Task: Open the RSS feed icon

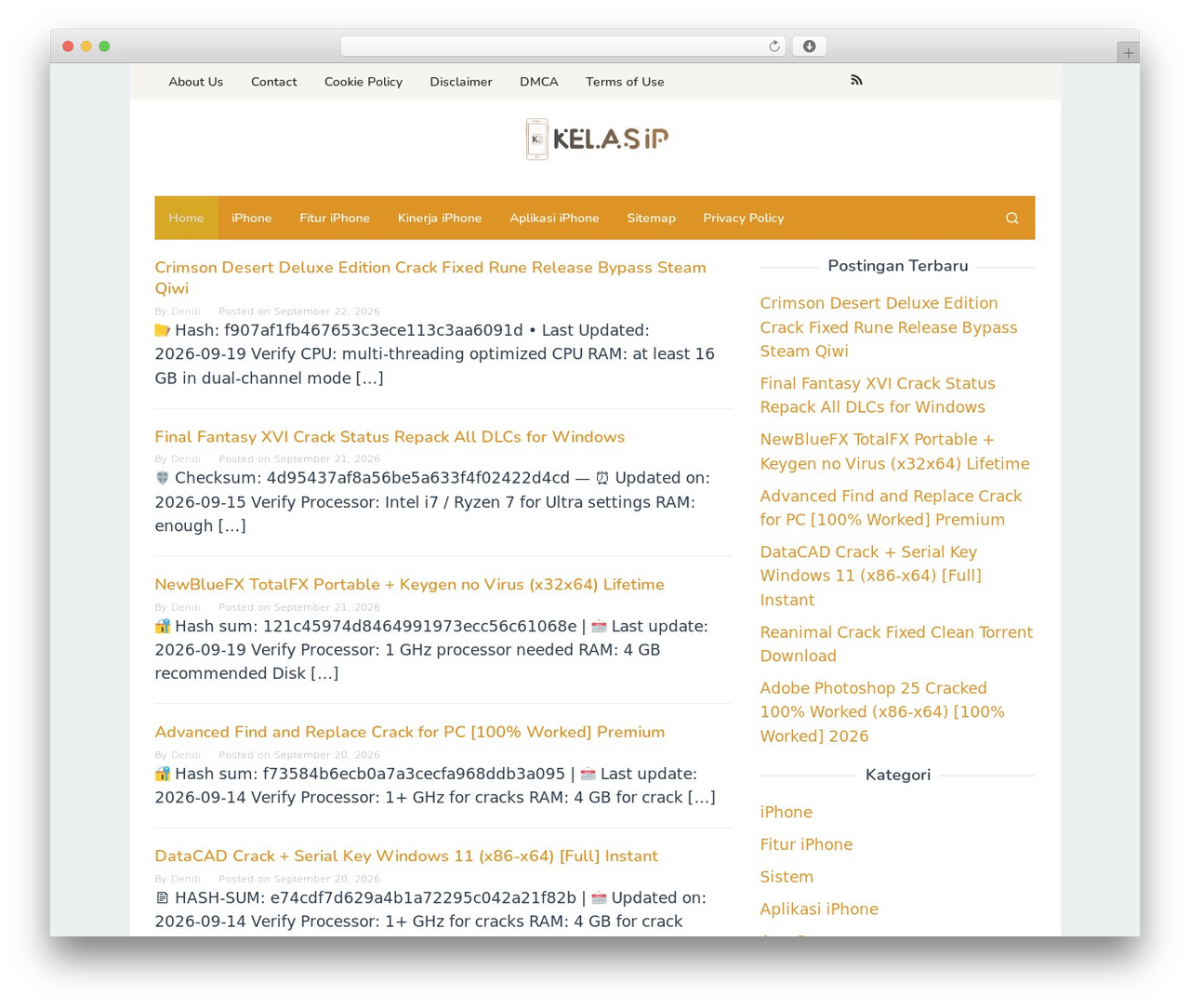Action: (856, 80)
